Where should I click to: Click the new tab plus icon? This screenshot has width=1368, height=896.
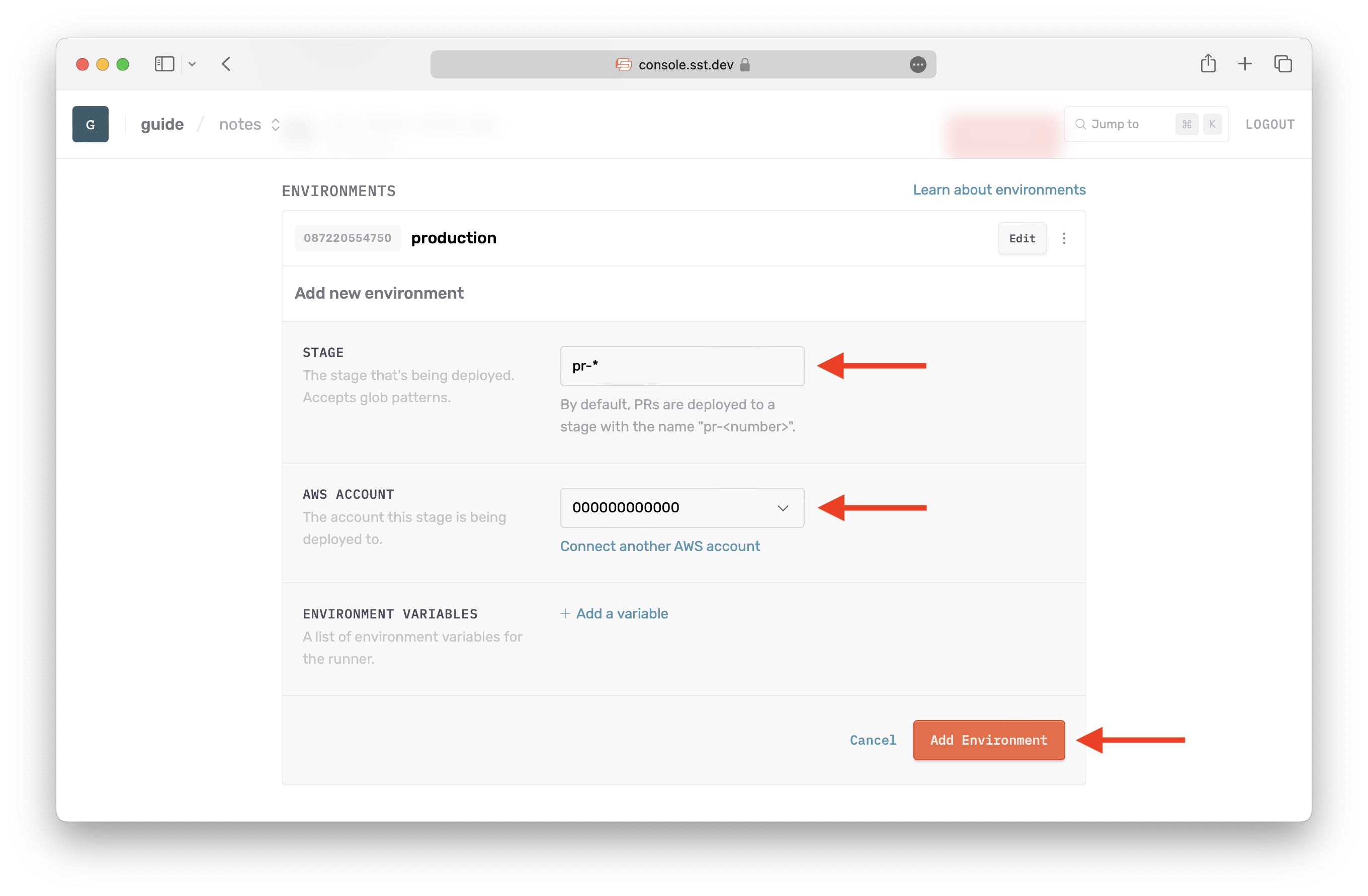[x=1244, y=64]
